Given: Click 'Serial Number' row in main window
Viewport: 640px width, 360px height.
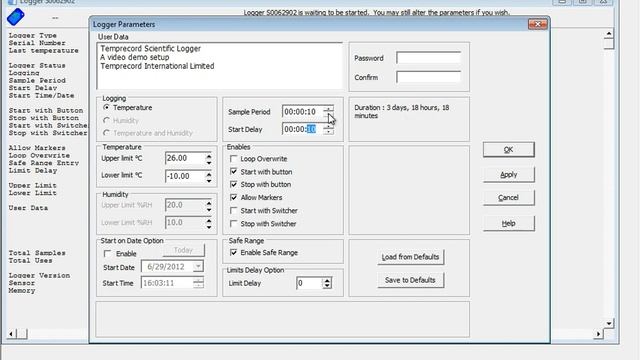Looking at the screenshot, I should click(x=37, y=43).
